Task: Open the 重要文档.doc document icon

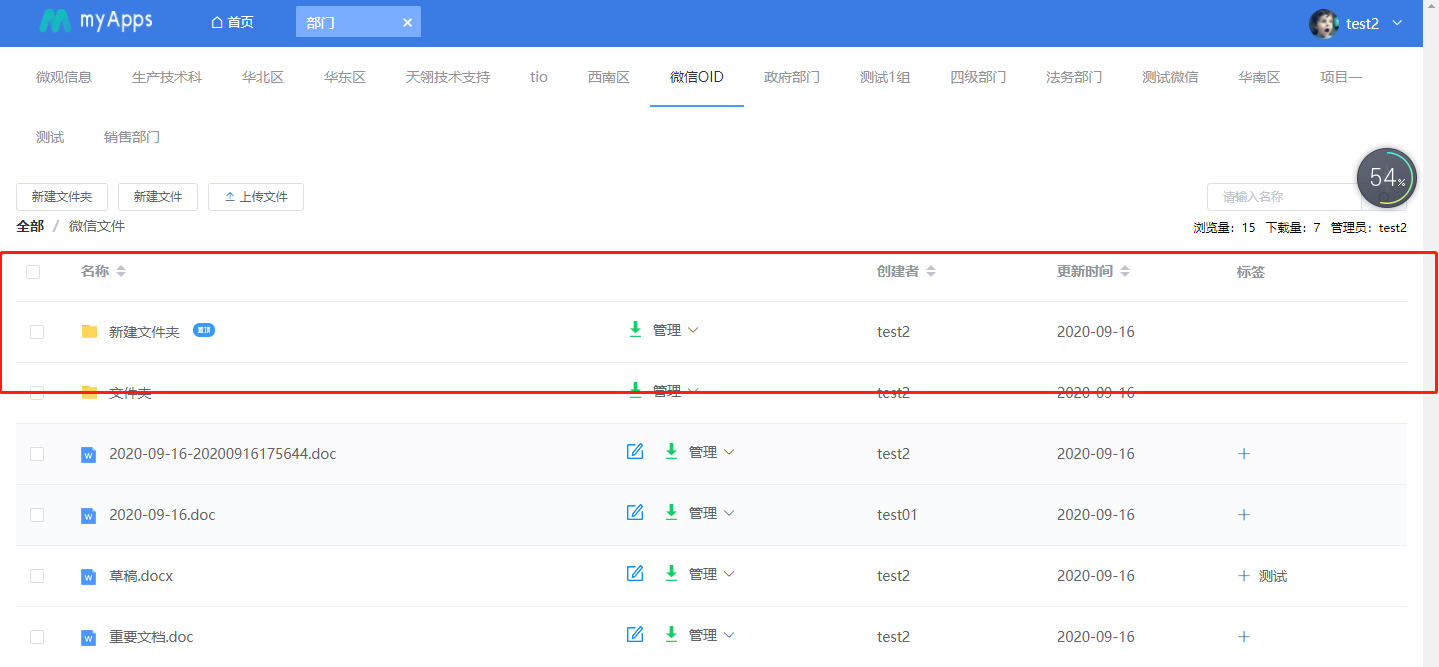Action: (88, 638)
